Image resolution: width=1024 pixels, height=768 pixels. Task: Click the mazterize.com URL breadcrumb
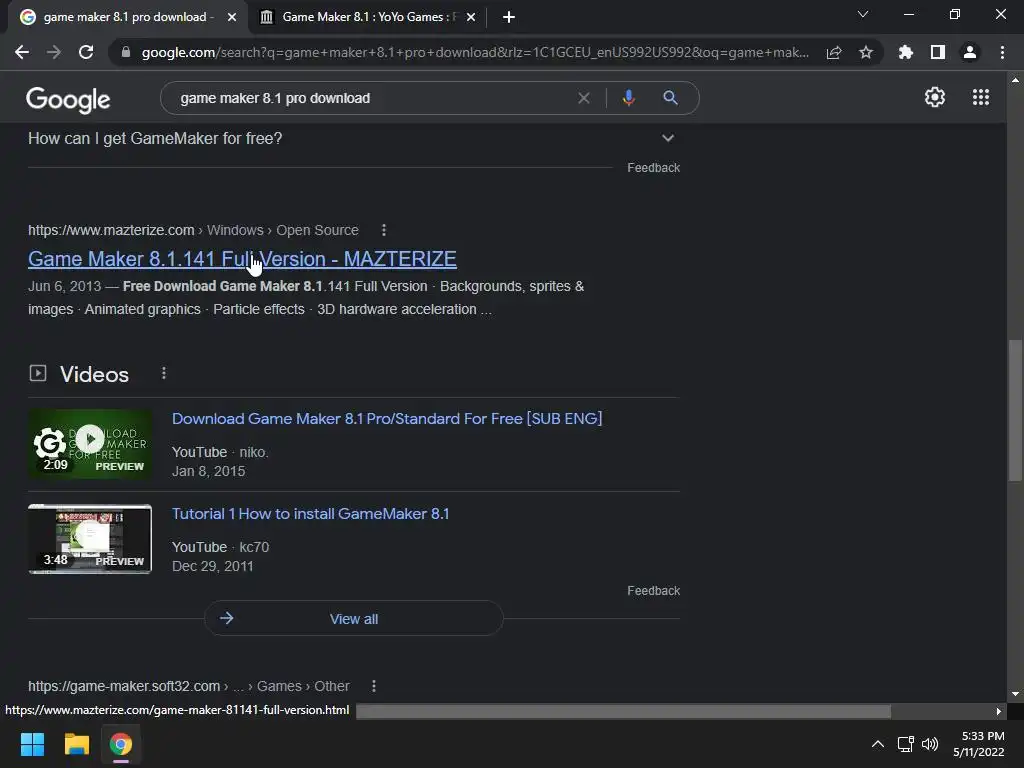[x=193, y=230]
